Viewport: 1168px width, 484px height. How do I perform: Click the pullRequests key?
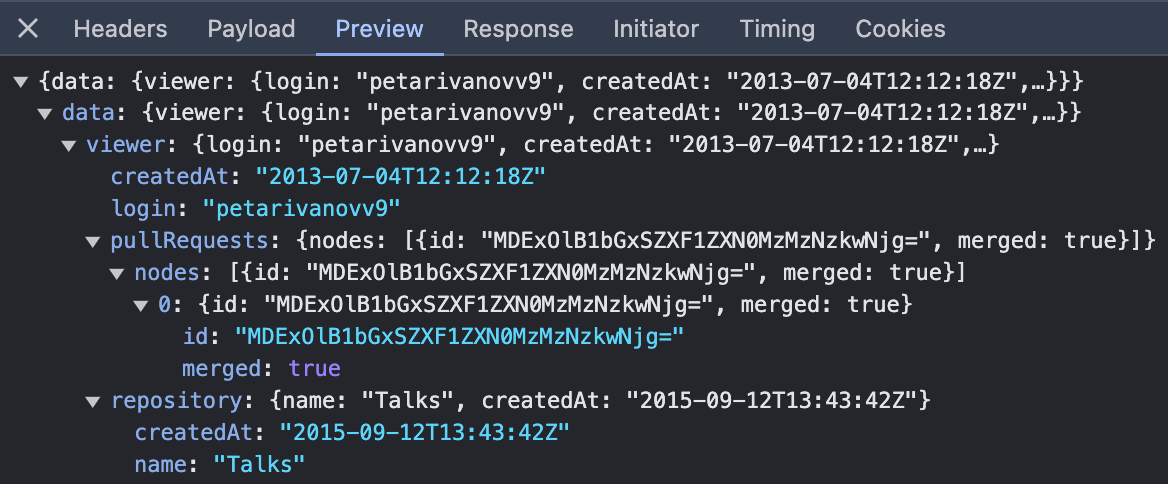[189, 241]
